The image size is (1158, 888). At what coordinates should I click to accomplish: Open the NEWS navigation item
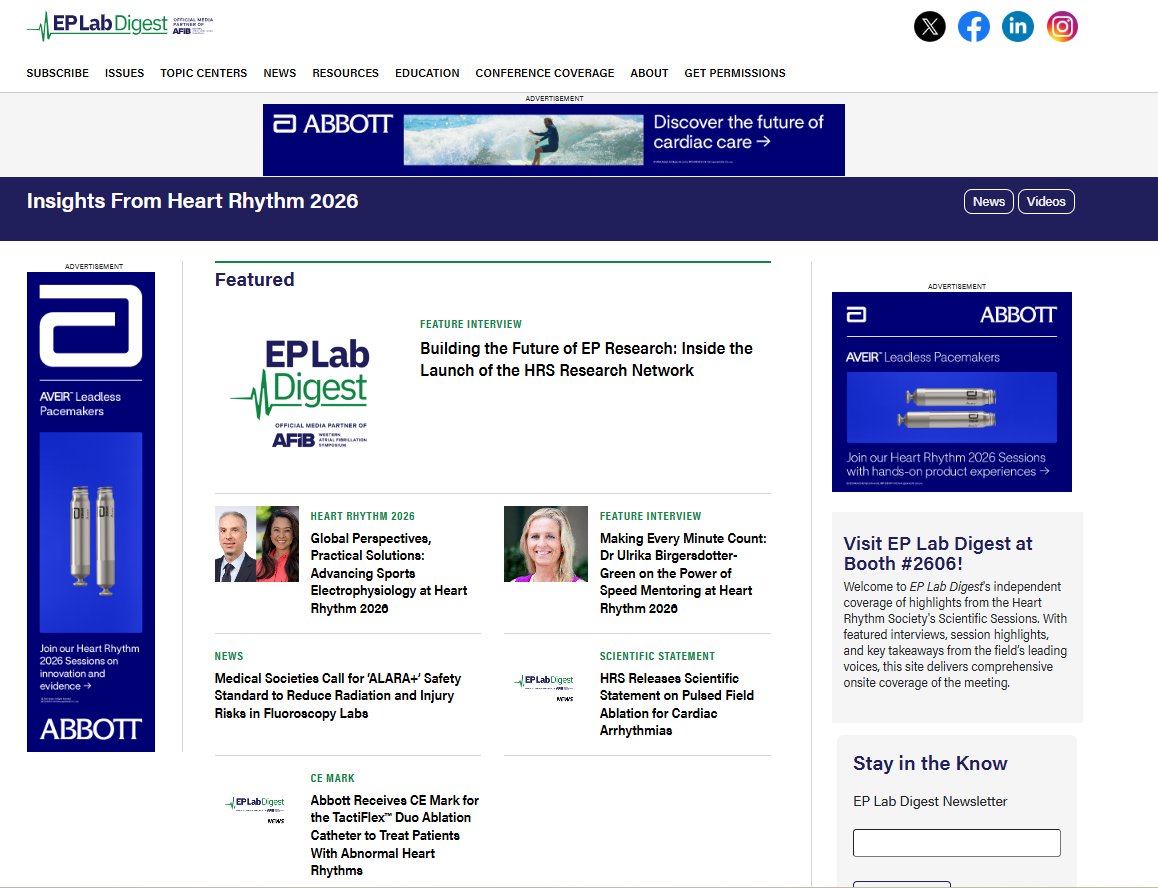click(280, 73)
